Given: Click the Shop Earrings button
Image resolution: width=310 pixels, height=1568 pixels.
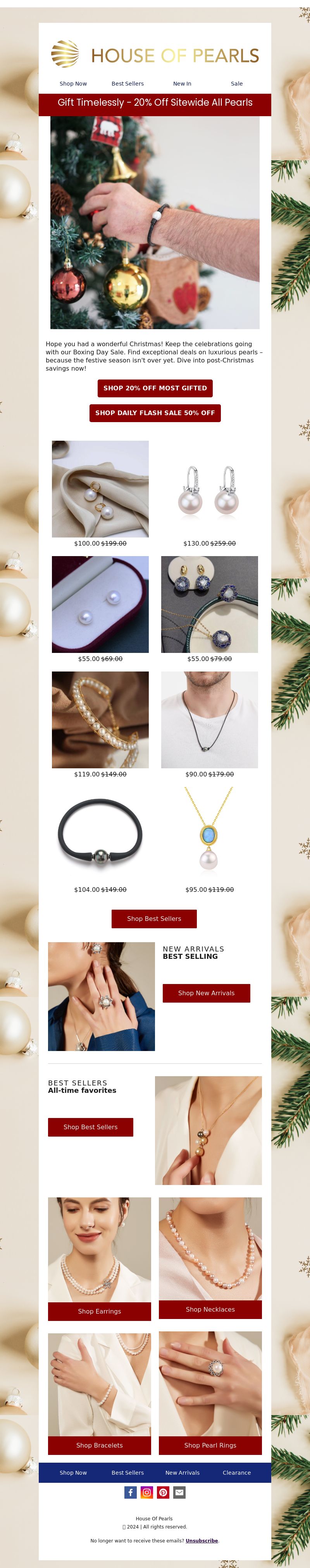Looking at the screenshot, I should (x=99, y=1311).
